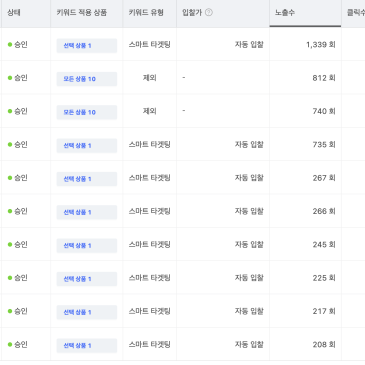Click the 상태 column header
This screenshot has width=365, height=365.
(x=14, y=13)
